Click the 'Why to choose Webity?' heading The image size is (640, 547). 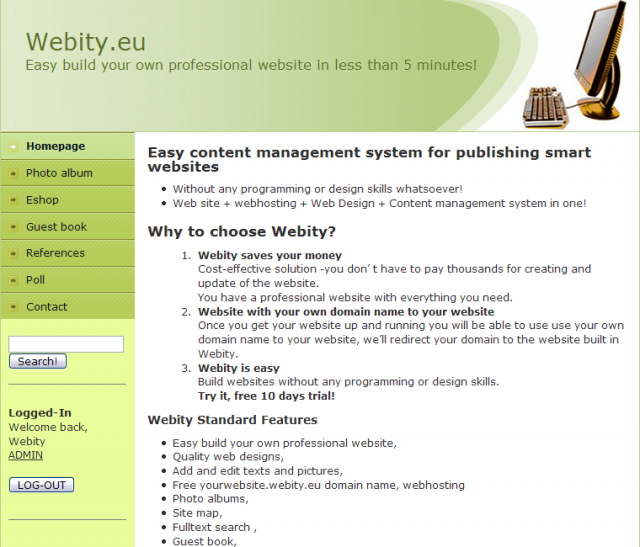click(x=242, y=231)
